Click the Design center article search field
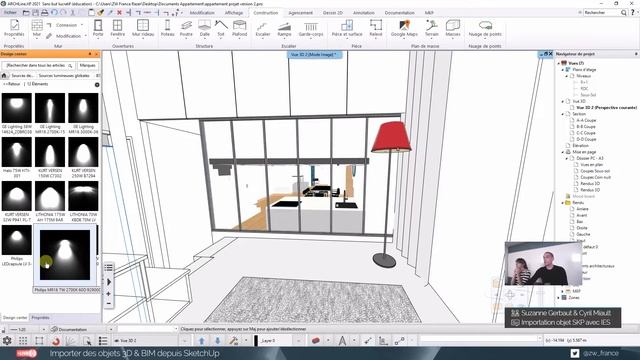This screenshot has width=640, height=360. [38, 65]
